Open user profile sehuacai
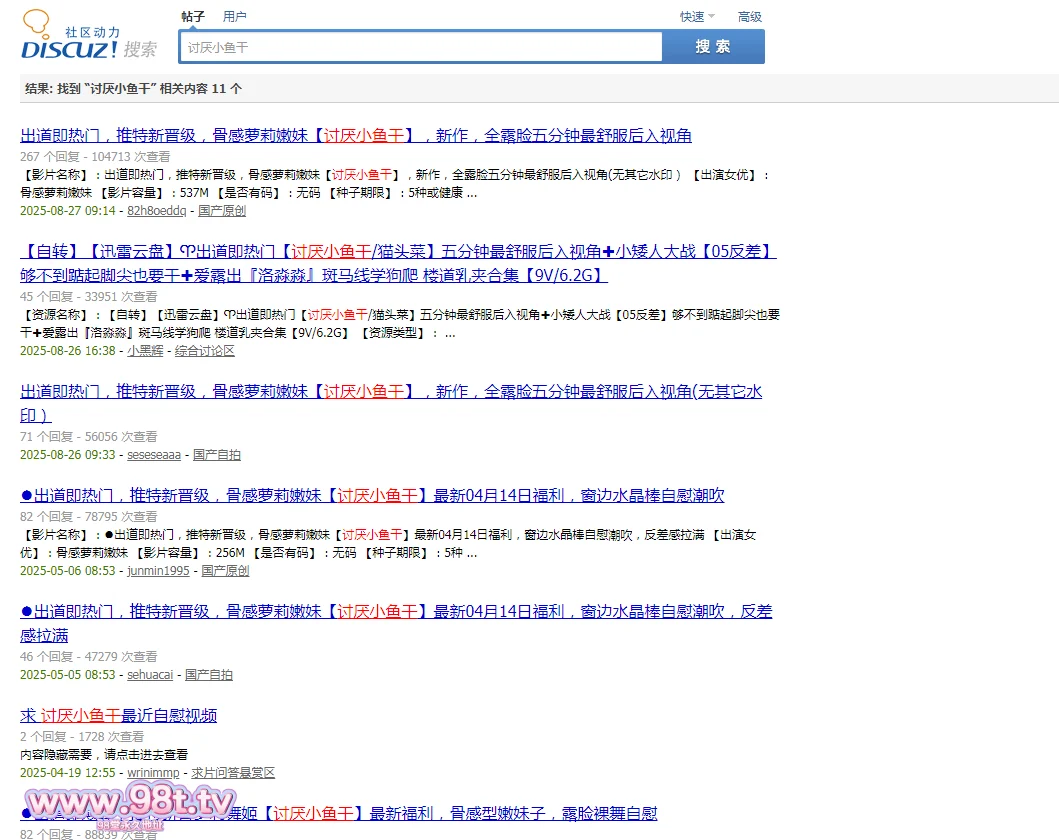1059x840 pixels. click(150, 675)
